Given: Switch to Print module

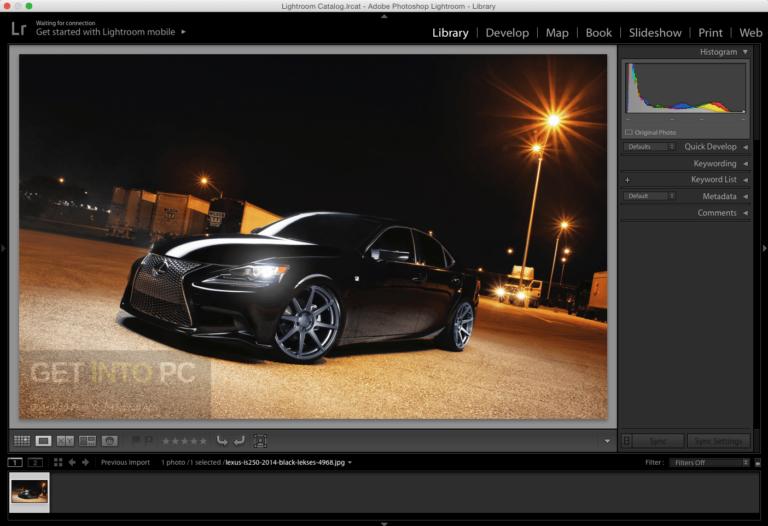Looking at the screenshot, I should point(710,33).
